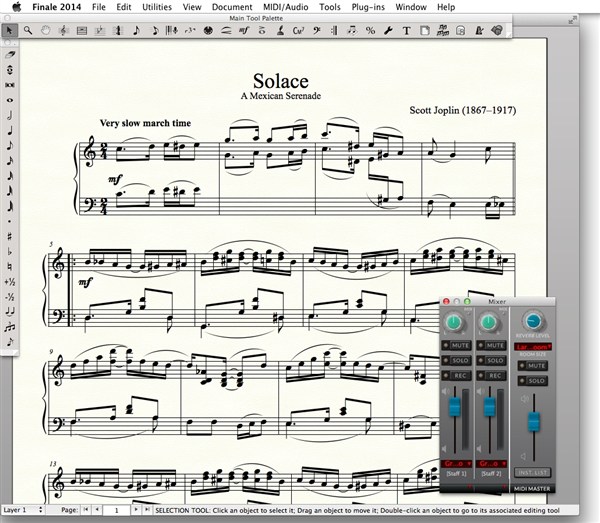Select the Smart Shape slur tool
The image size is (600, 523).
tap(226, 30)
